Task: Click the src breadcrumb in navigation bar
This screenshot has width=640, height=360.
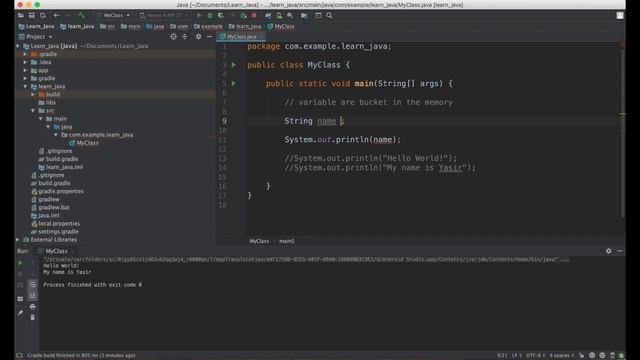Action: pyautogui.click(x=108, y=27)
